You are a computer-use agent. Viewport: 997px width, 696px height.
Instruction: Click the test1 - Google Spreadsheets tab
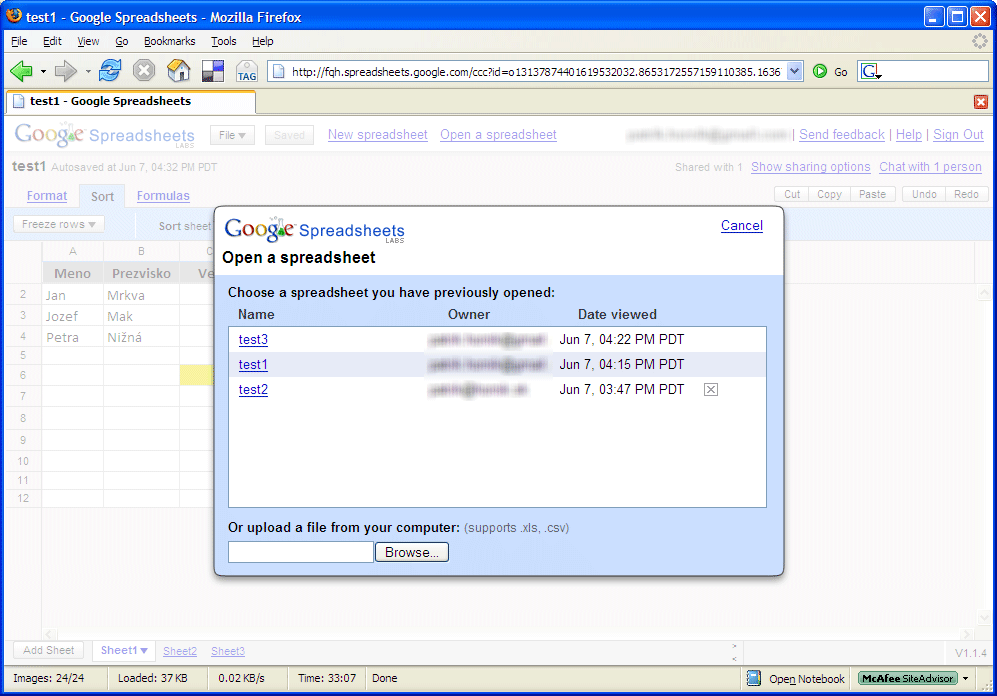click(x=131, y=102)
